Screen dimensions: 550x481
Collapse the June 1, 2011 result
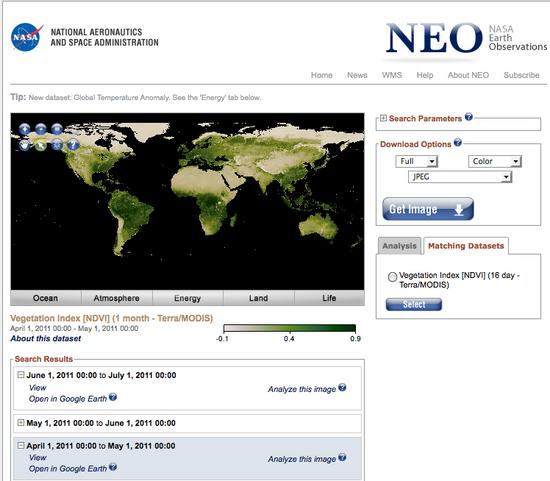click(21, 375)
